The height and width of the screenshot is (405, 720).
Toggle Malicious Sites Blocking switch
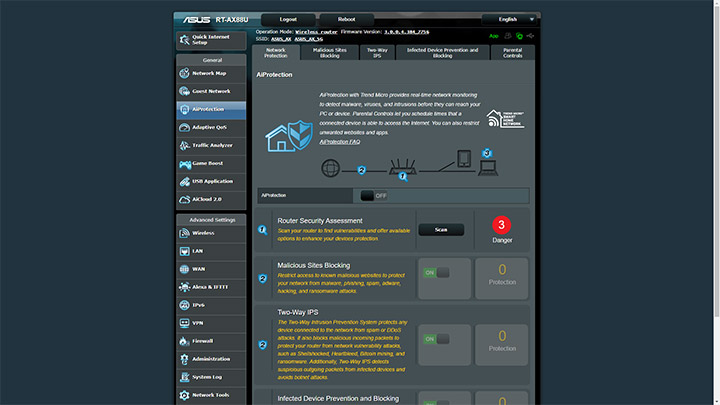(x=436, y=273)
